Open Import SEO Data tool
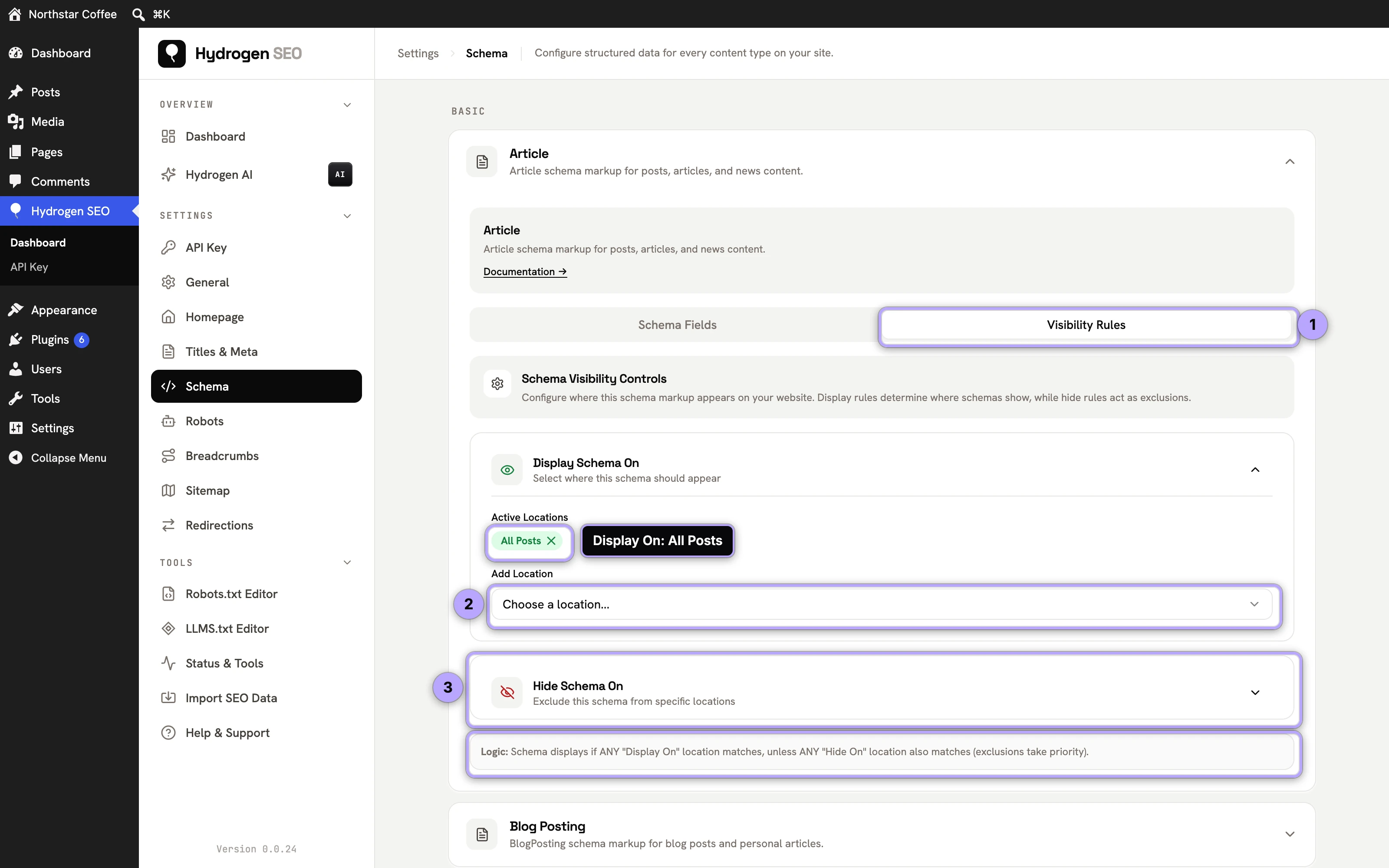Screen dimensions: 1389x868 point(257,698)
